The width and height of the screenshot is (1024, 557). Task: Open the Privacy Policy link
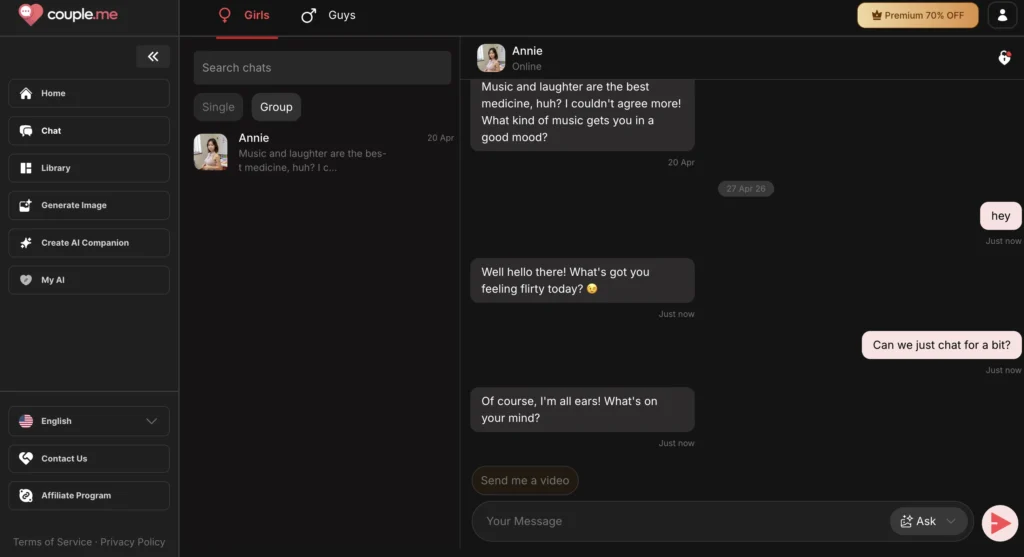tap(133, 542)
